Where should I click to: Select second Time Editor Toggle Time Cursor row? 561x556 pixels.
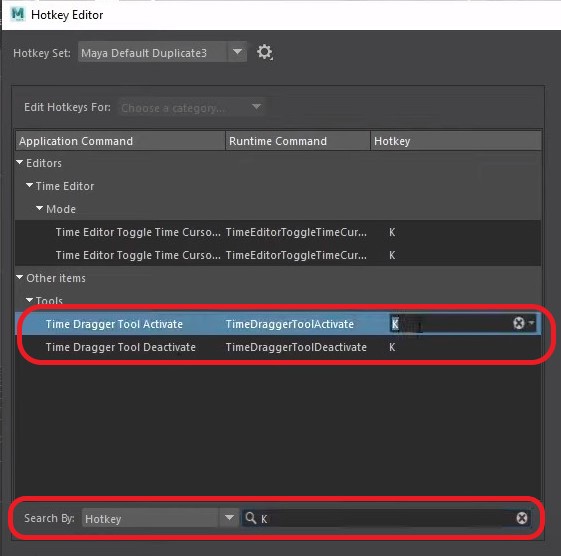(278, 255)
